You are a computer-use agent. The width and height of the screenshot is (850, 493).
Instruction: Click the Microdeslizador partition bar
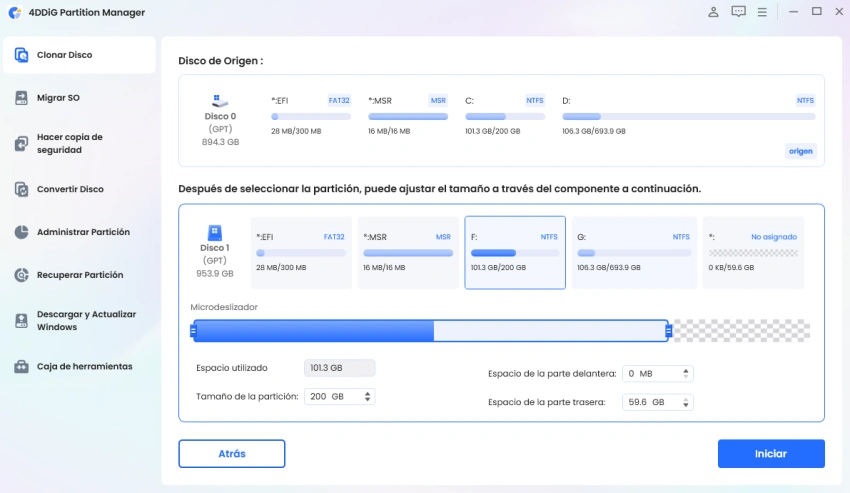[x=430, y=331]
